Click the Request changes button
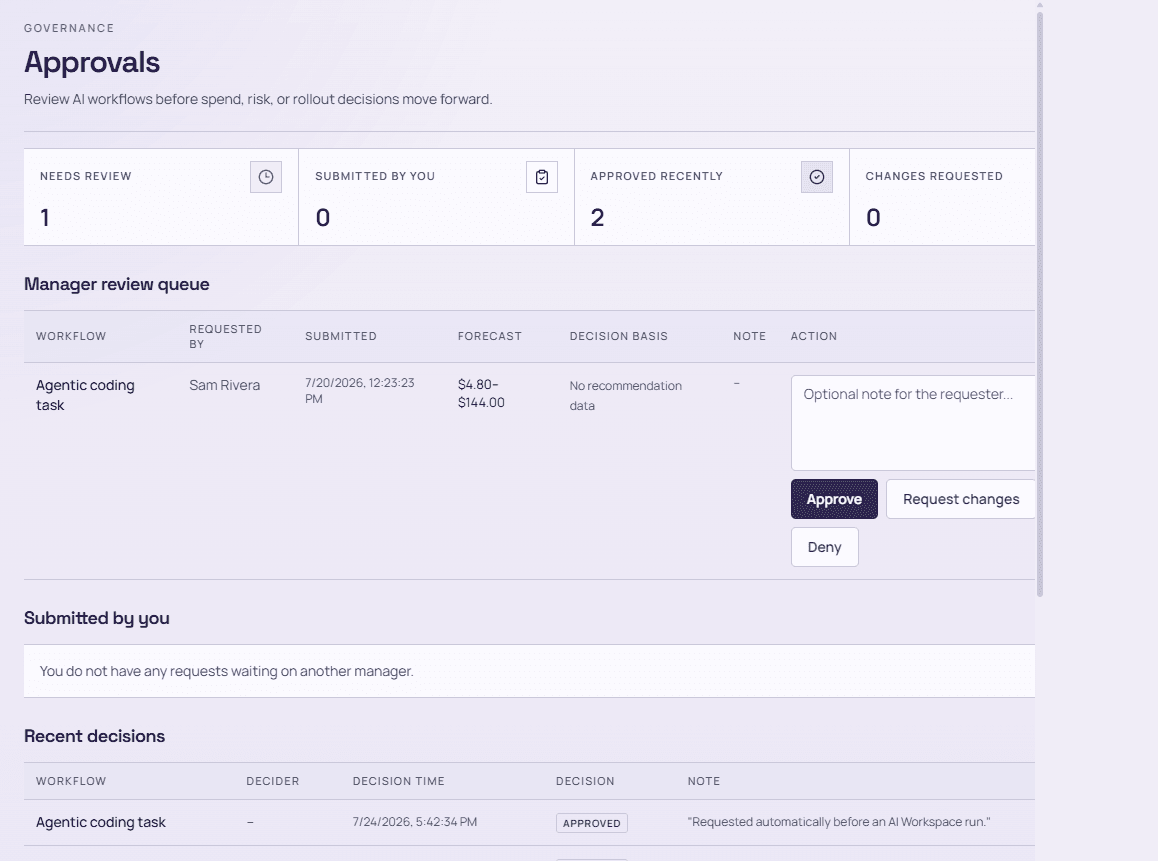1158x861 pixels. coord(961,499)
